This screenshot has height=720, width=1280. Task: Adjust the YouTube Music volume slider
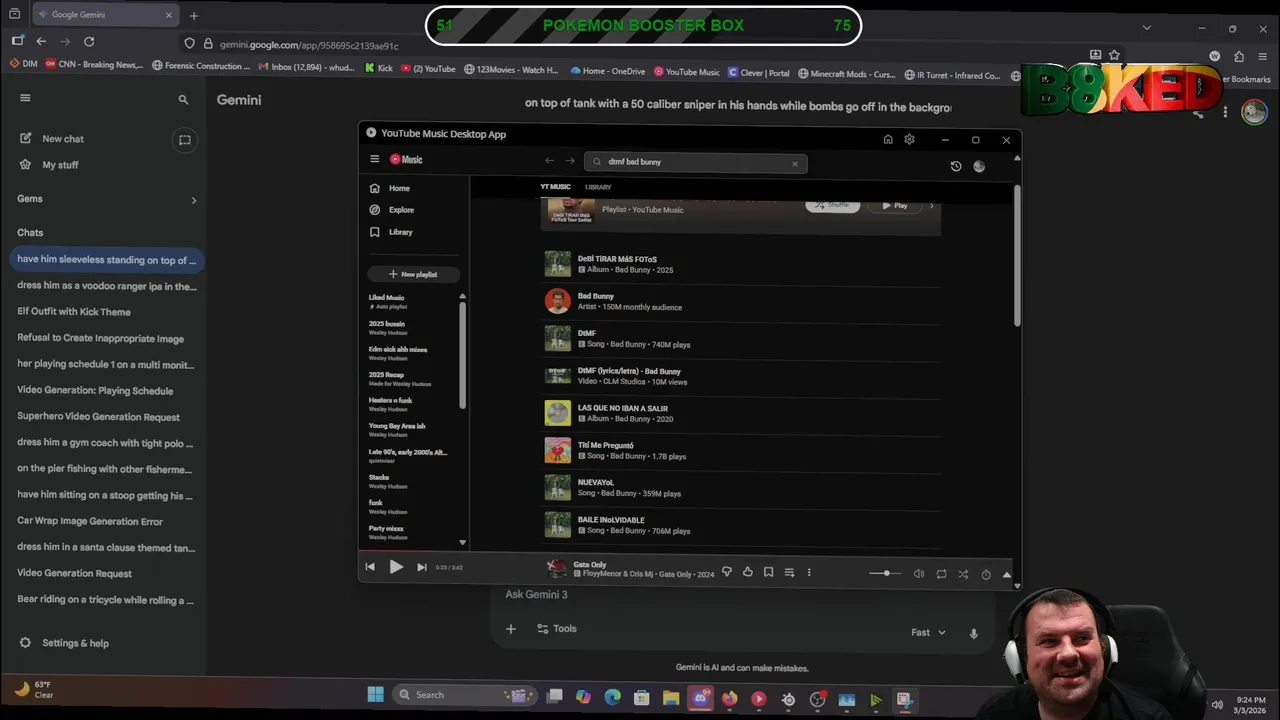tap(885, 574)
